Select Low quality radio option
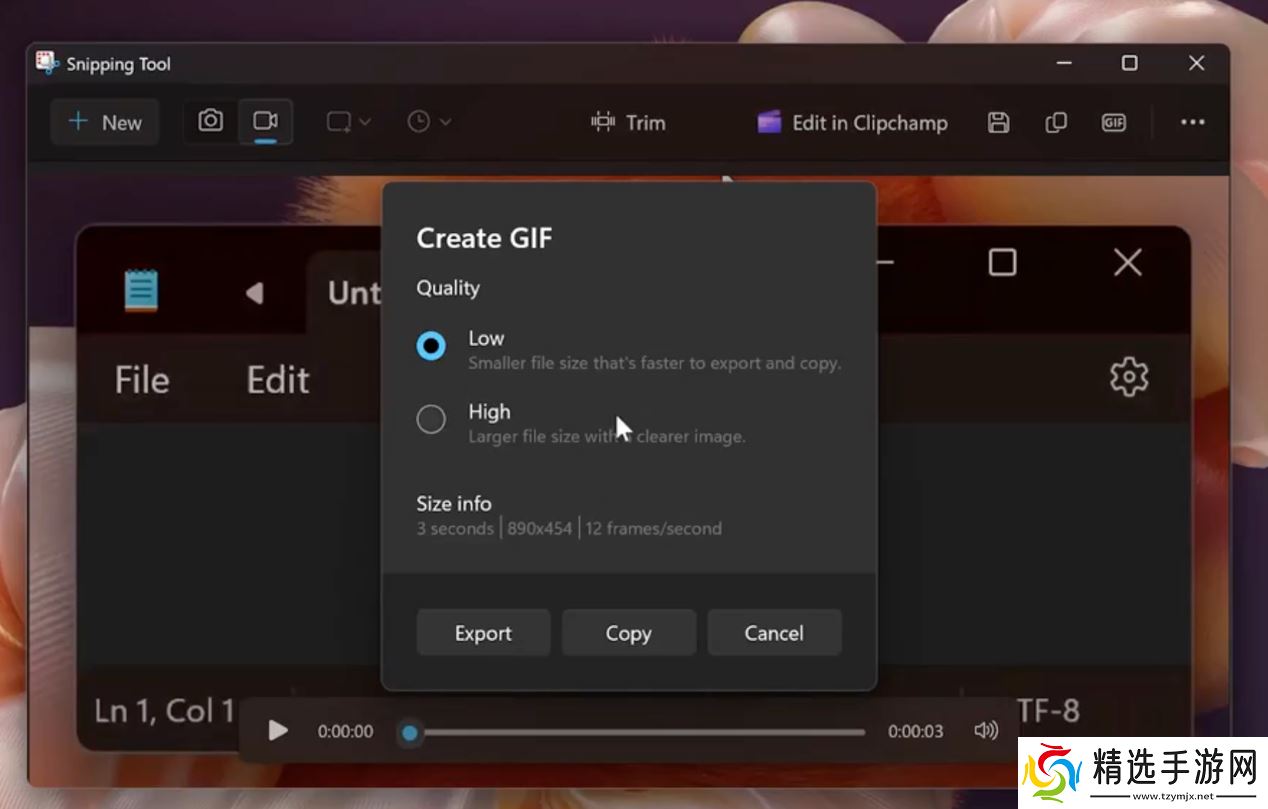Image resolution: width=1268 pixels, height=809 pixels. pos(431,346)
